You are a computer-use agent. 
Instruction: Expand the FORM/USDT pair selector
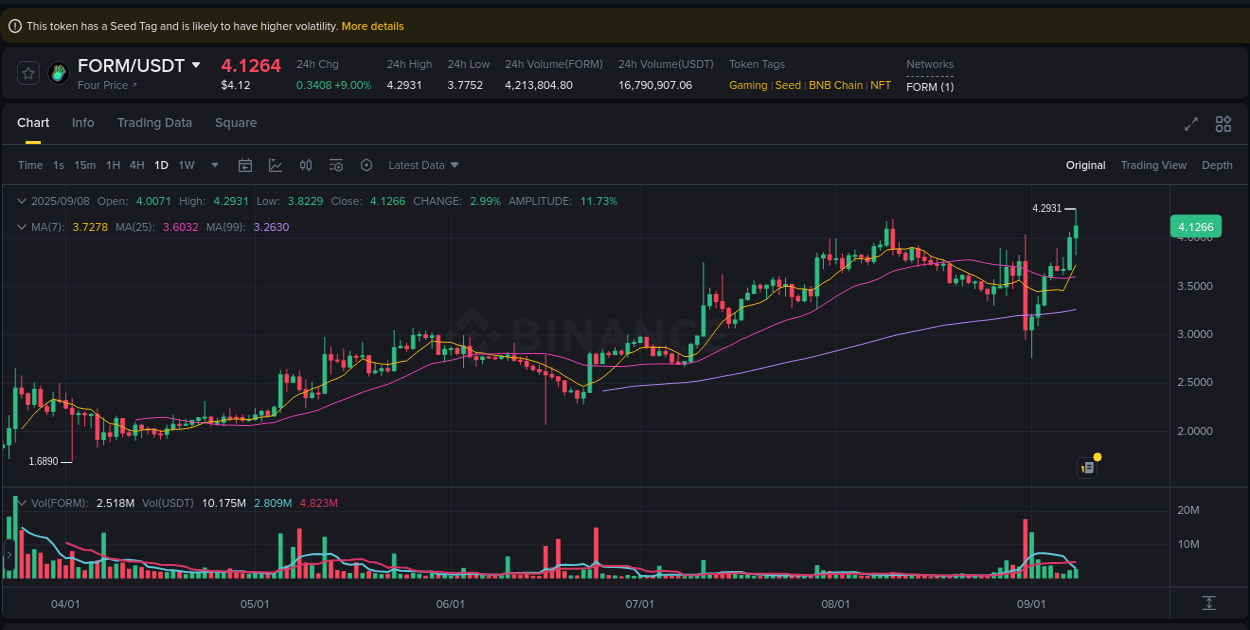pos(197,64)
